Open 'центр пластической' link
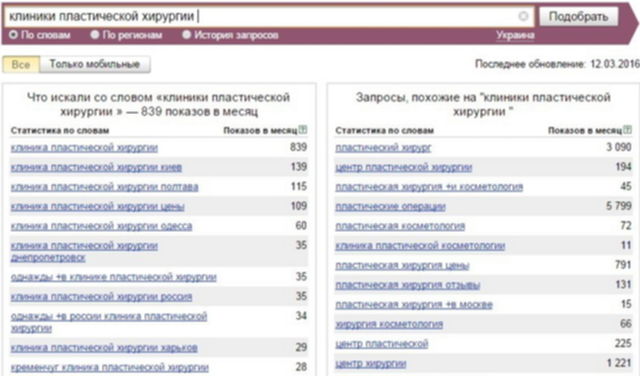The image size is (640, 376). (382, 343)
